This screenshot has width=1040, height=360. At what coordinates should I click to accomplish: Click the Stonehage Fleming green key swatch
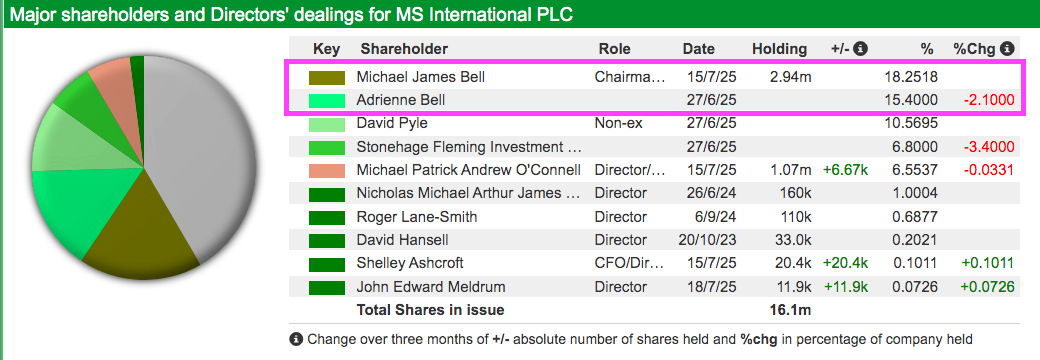point(327,147)
